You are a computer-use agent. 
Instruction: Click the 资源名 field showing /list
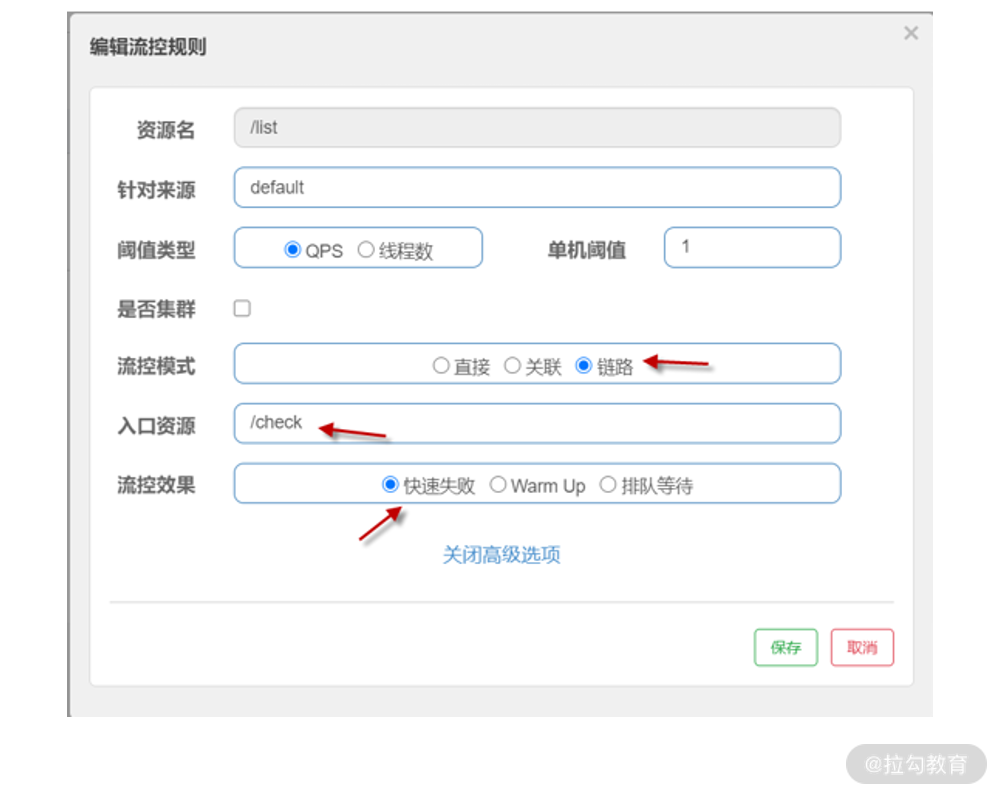537,128
